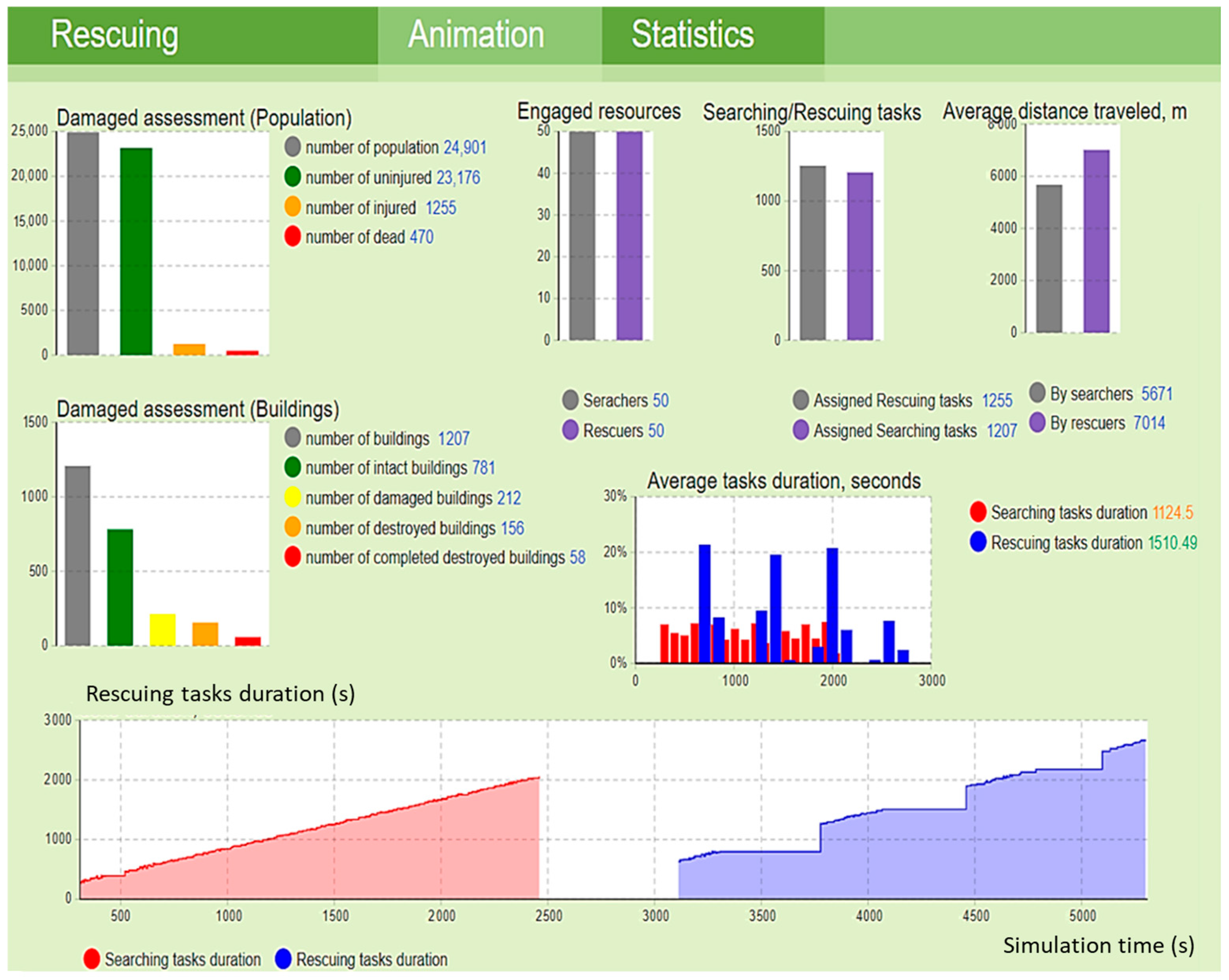Click the yellow damaged buildings legend dot
This screenshot has height=980, width=1229.
(x=292, y=497)
